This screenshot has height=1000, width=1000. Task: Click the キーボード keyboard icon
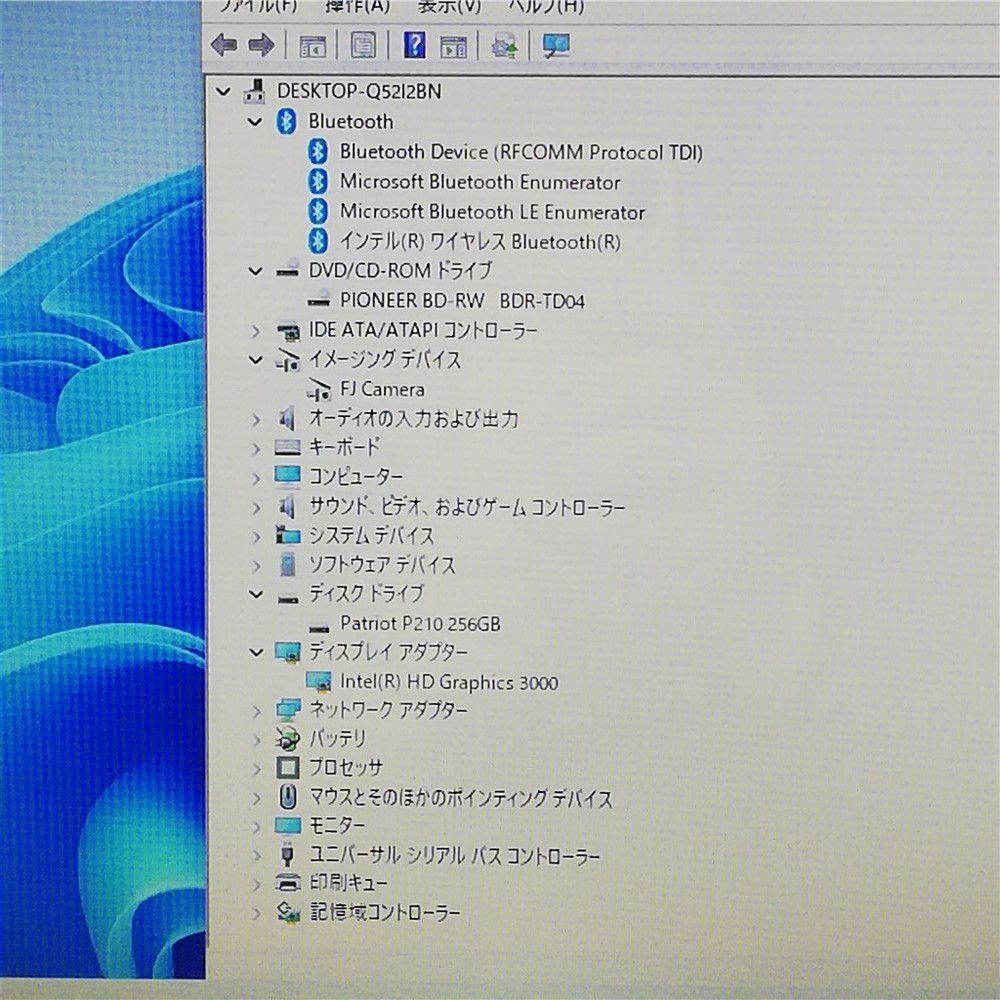[288, 448]
